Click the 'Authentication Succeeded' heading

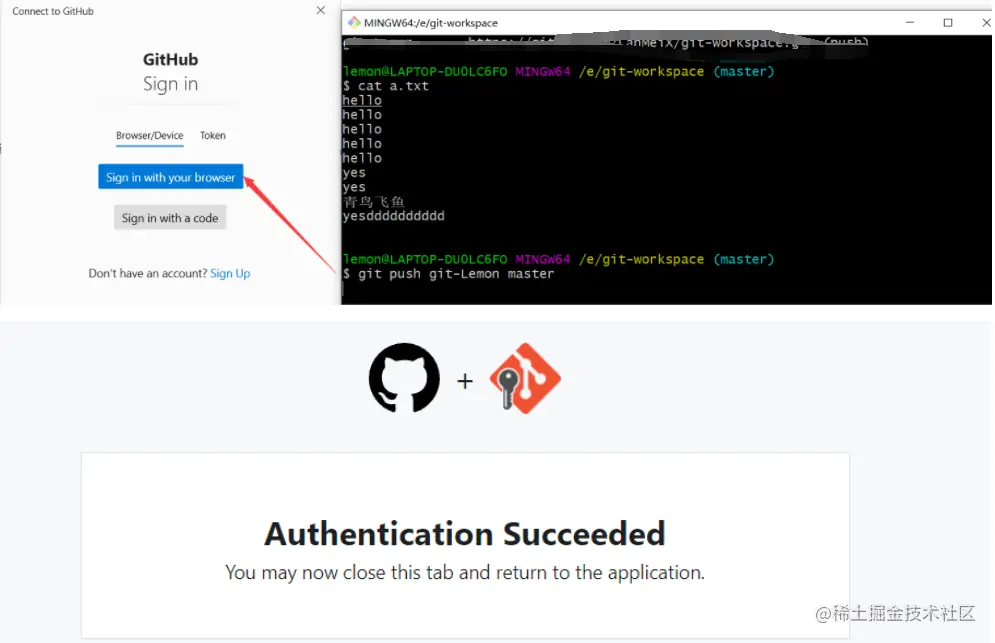(x=465, y=534)
